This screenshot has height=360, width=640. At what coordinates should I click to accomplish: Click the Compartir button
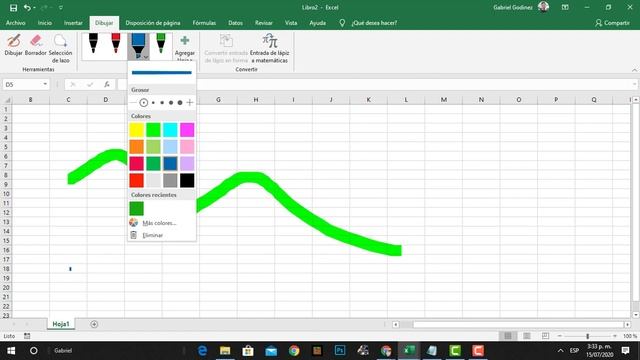click(612, 23)
